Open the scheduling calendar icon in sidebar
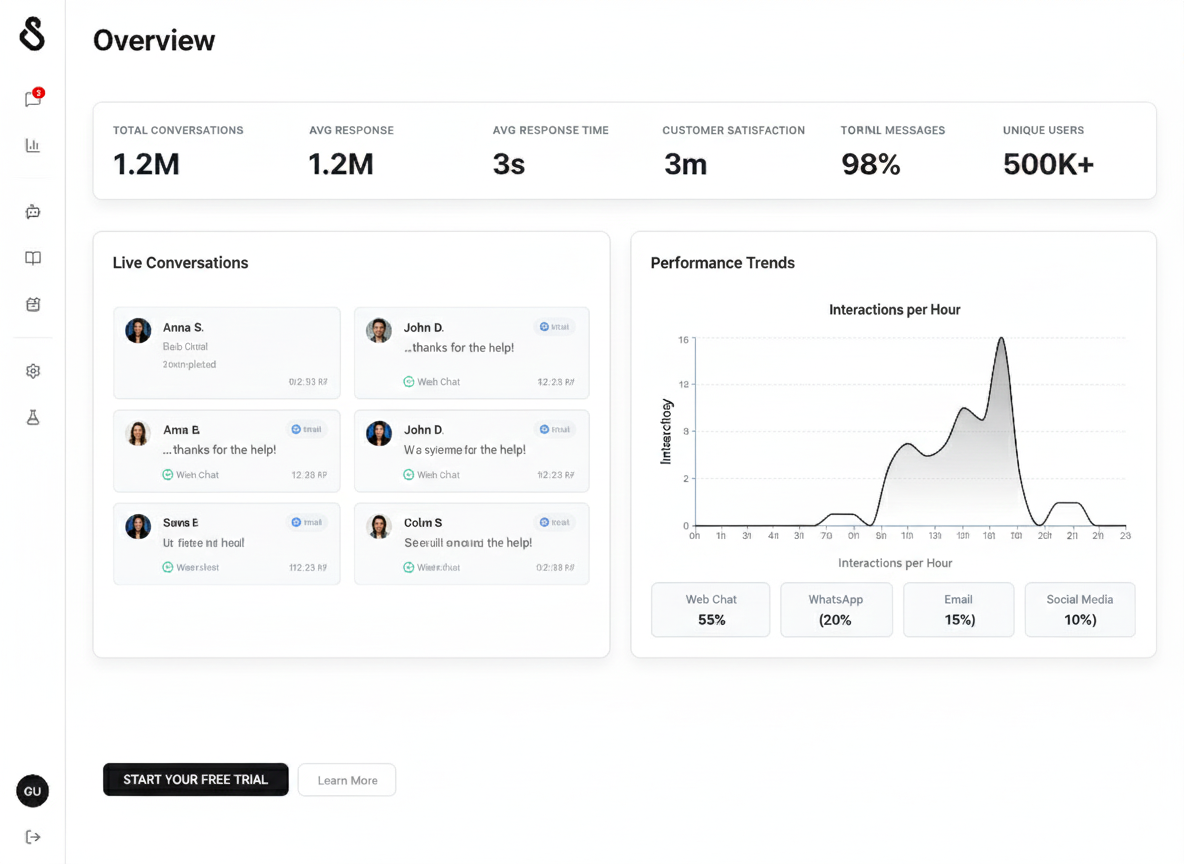 32,305
